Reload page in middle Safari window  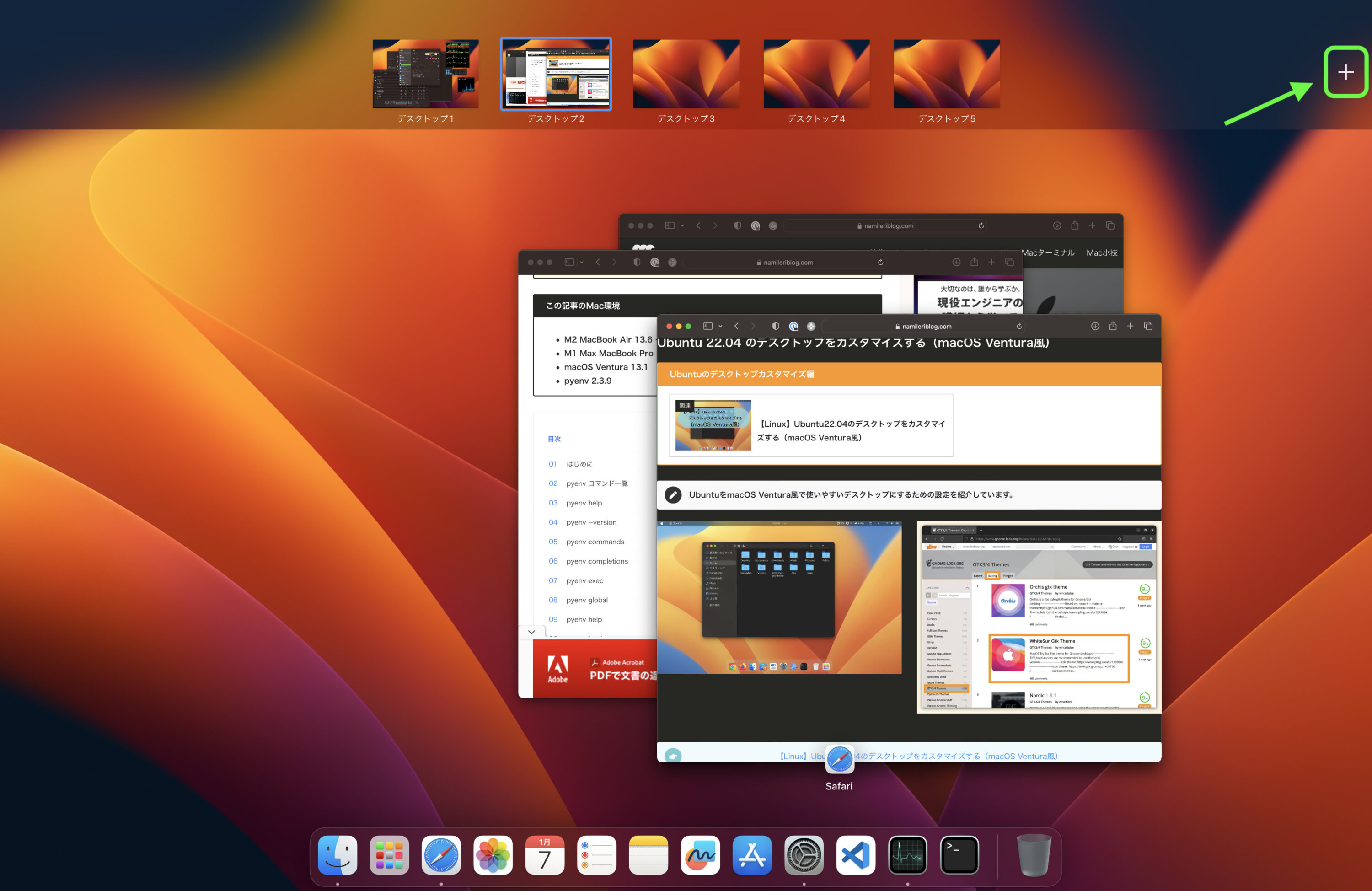click(880, 263)
